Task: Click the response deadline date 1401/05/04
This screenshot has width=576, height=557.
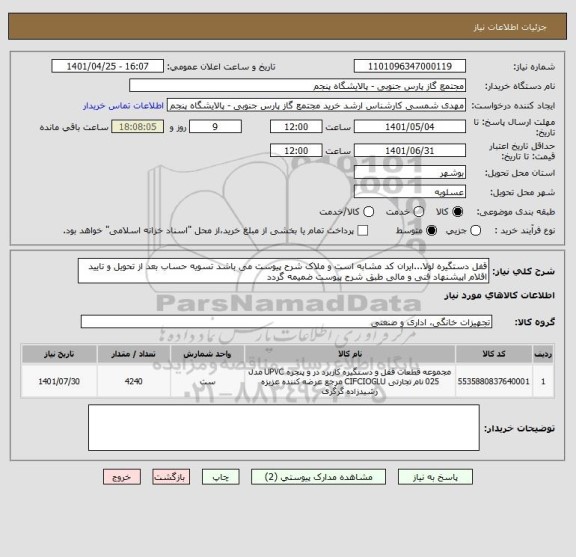Action: tap(410, 127)
